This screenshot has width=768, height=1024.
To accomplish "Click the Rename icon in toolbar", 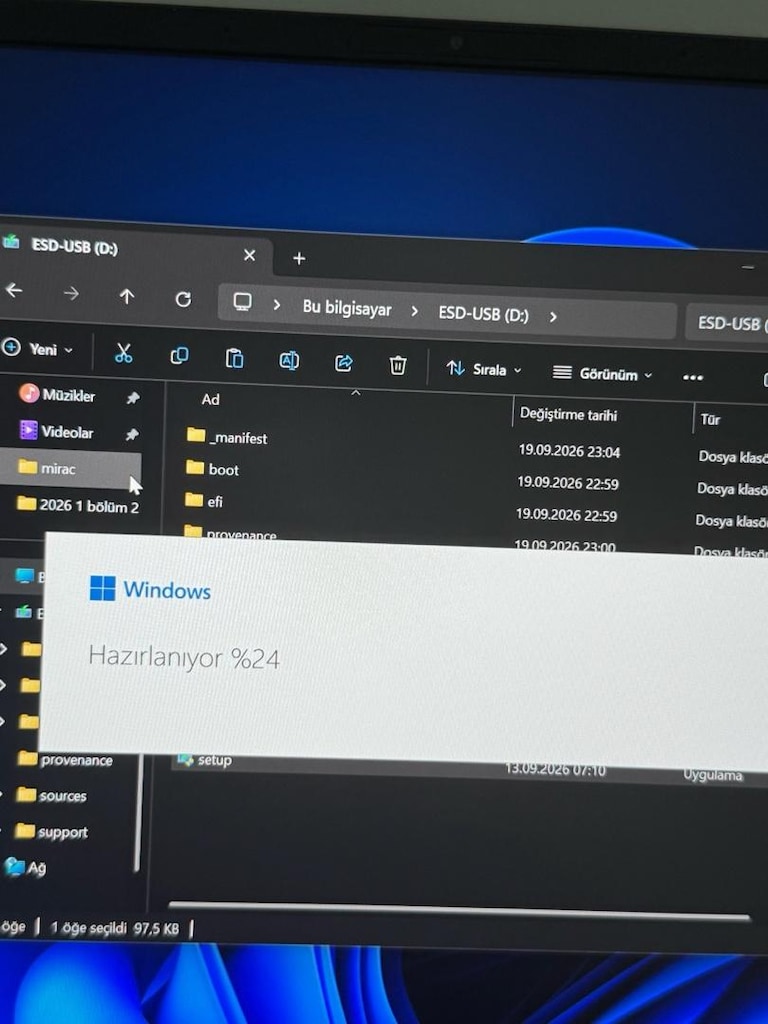I will point(289,360).
